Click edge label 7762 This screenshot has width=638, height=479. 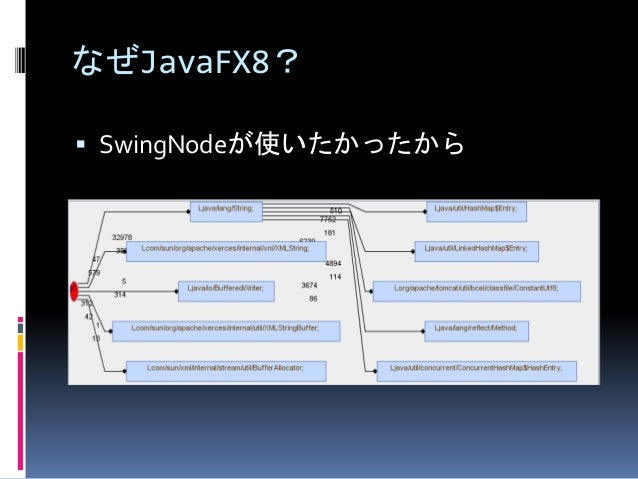(x=328, y=219)
